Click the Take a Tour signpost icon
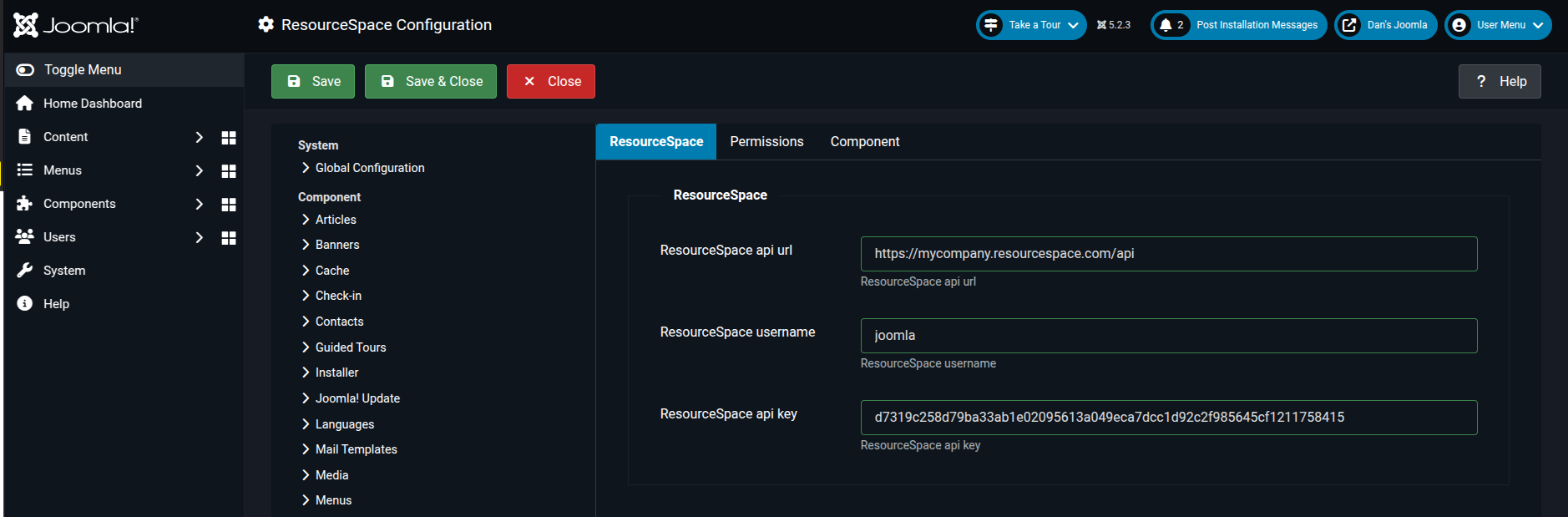The height and width of the screenshot is (517, 1568). (991, 25)
